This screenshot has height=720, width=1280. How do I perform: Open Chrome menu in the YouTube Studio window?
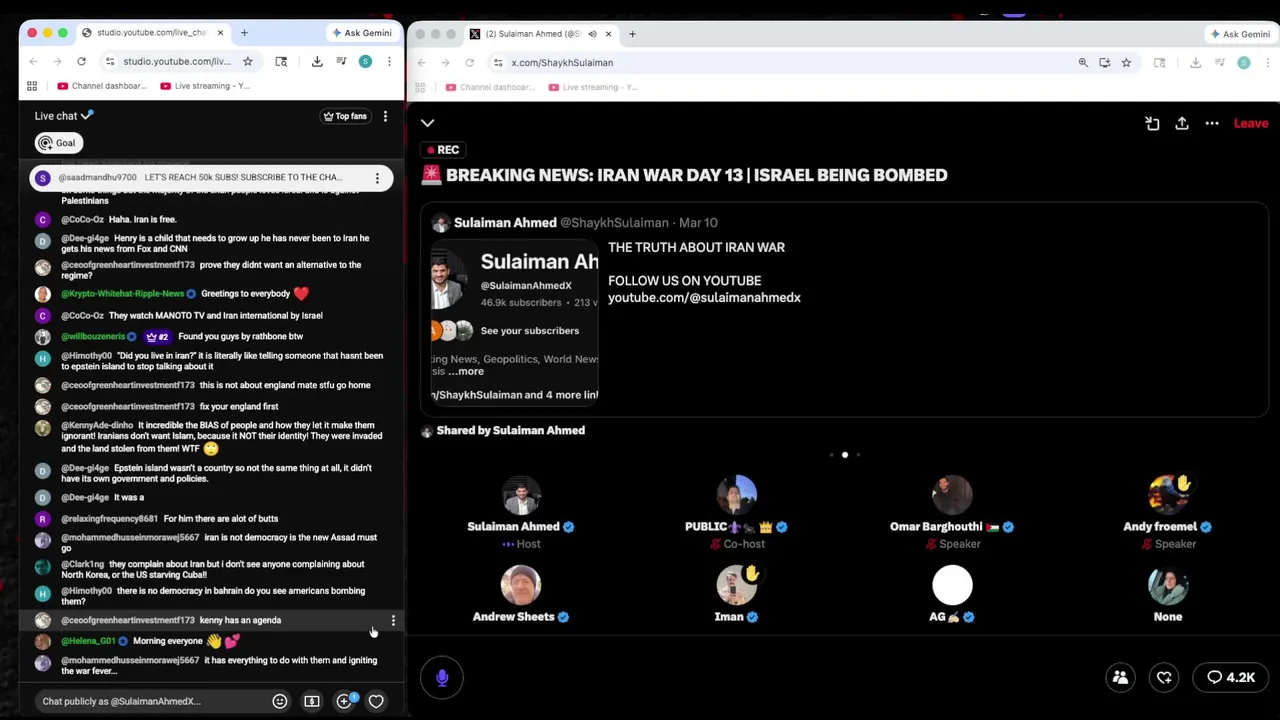tap(389, 61)
